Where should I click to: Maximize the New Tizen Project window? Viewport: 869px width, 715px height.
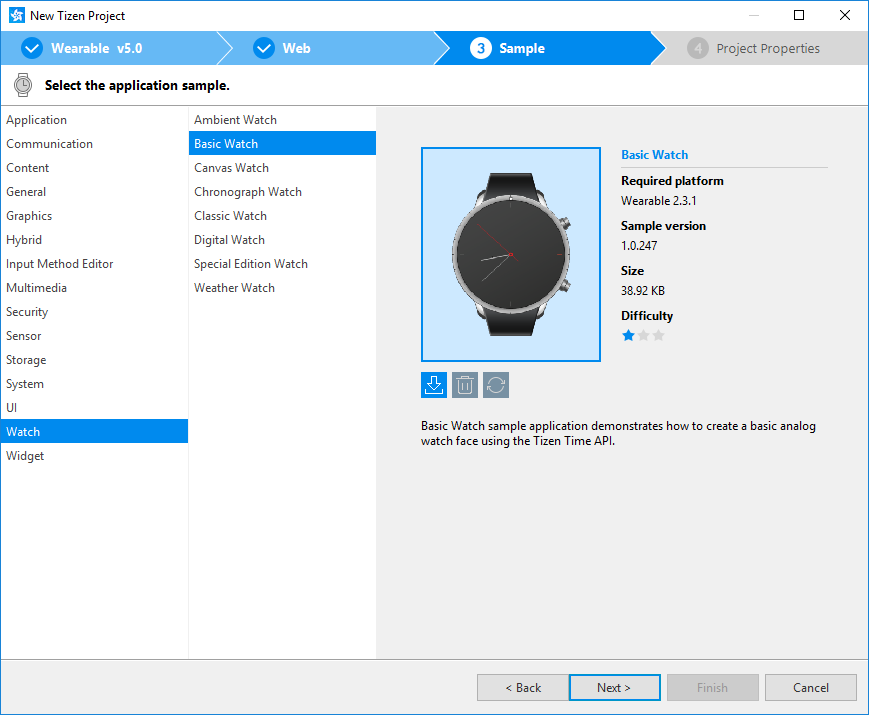[x=799, y=16]
